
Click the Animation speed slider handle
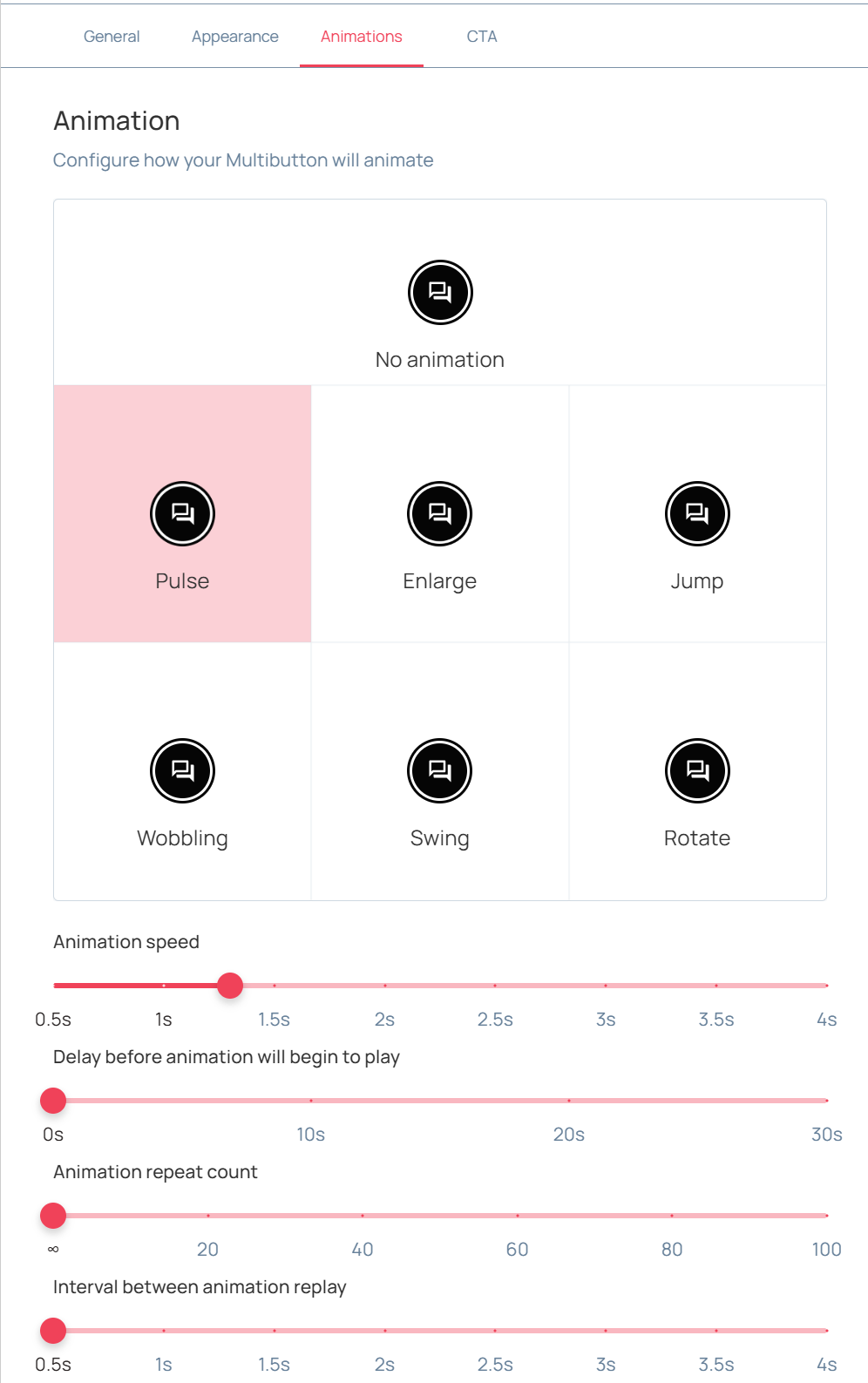[x=230, y=986]
